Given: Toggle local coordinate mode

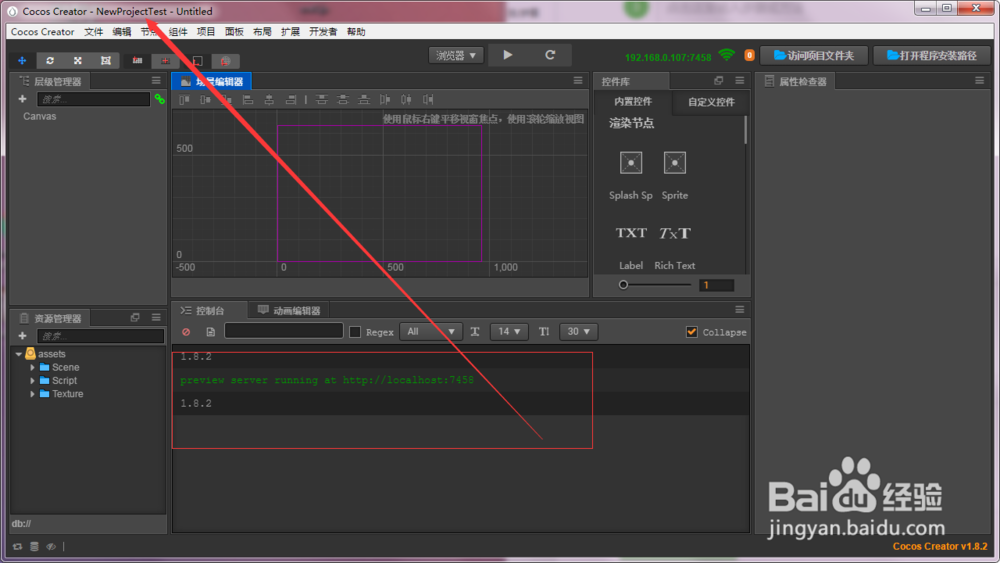Looking at the screenshot, I should (198, 61).
